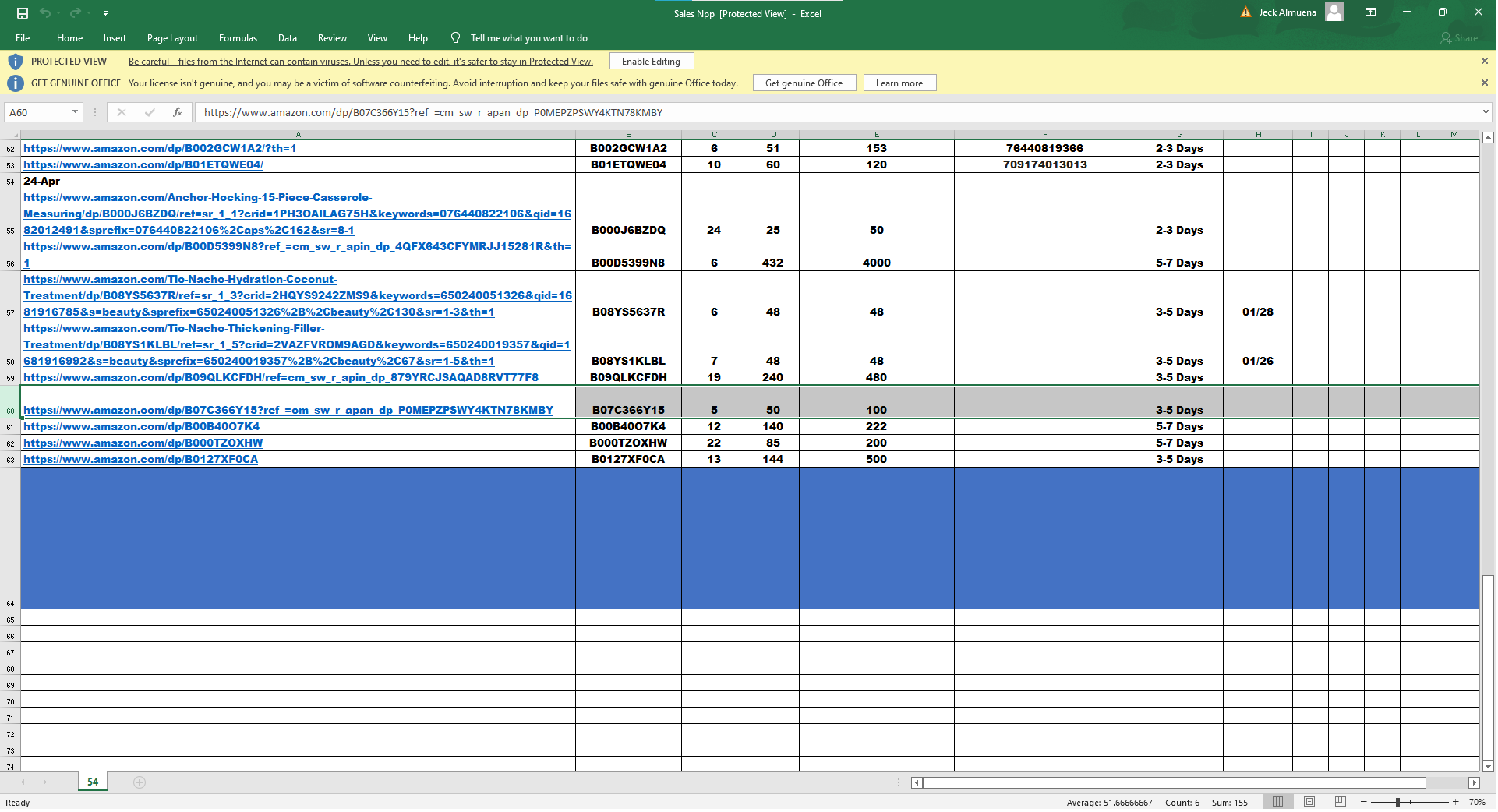1498x812 pixels.
Task: Select row 60 header
Action: click(10, 402)
